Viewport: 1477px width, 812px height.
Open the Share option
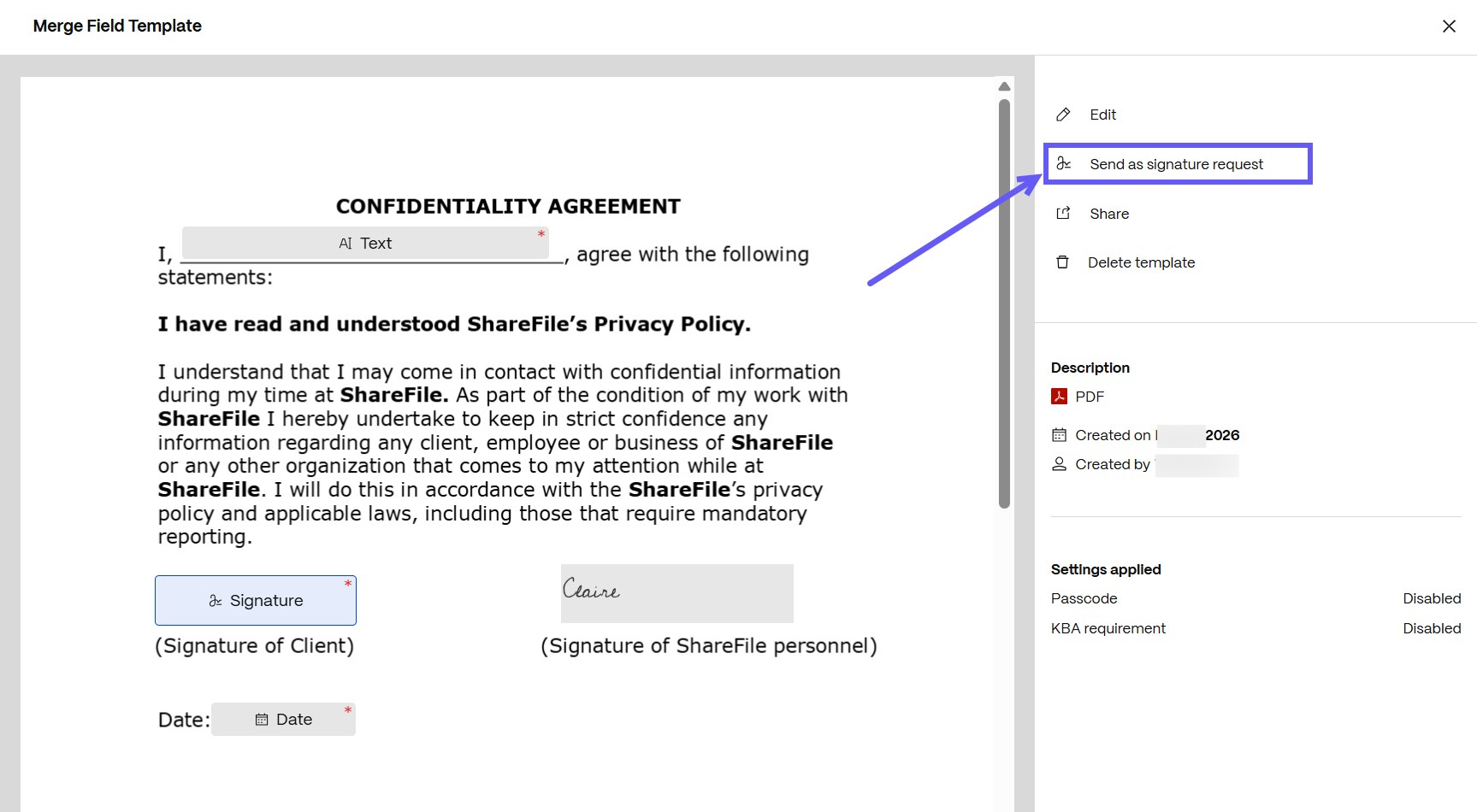1109,214
